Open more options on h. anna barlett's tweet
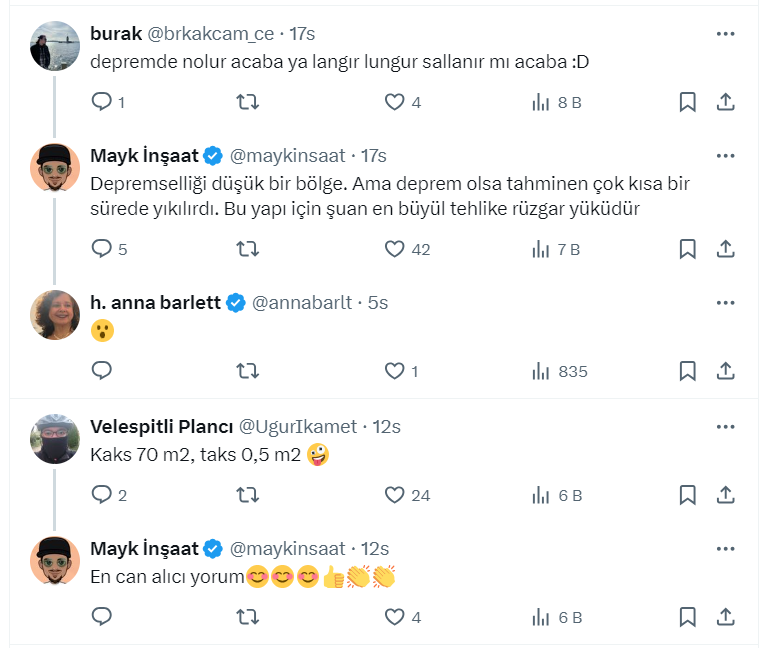The width and height of the screenshot is (780, 648). pyautogui.click(x=726, y=303)
